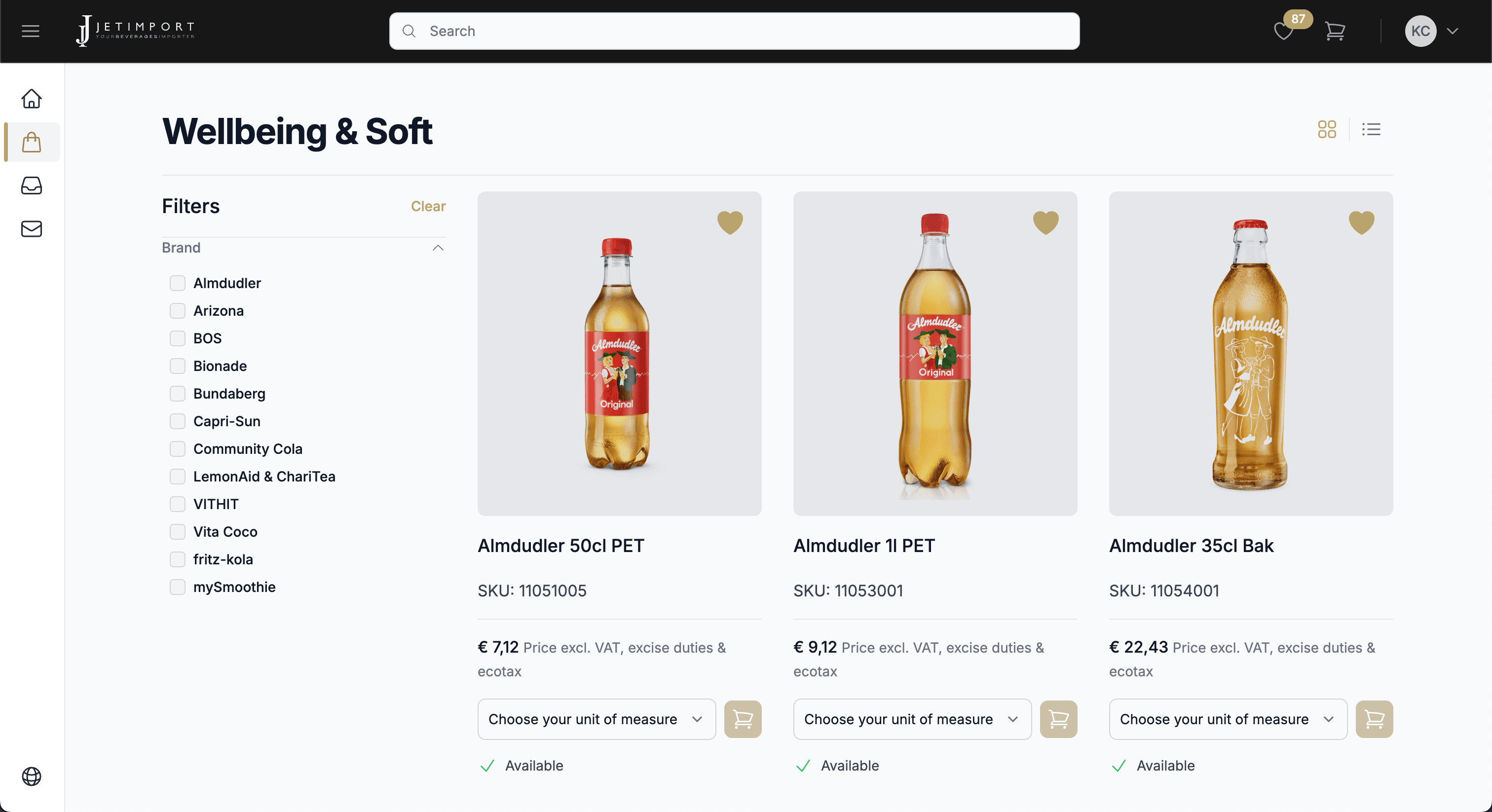Check the Bundaberg brand filter
1492x812 pixels.
pos(177,394)
